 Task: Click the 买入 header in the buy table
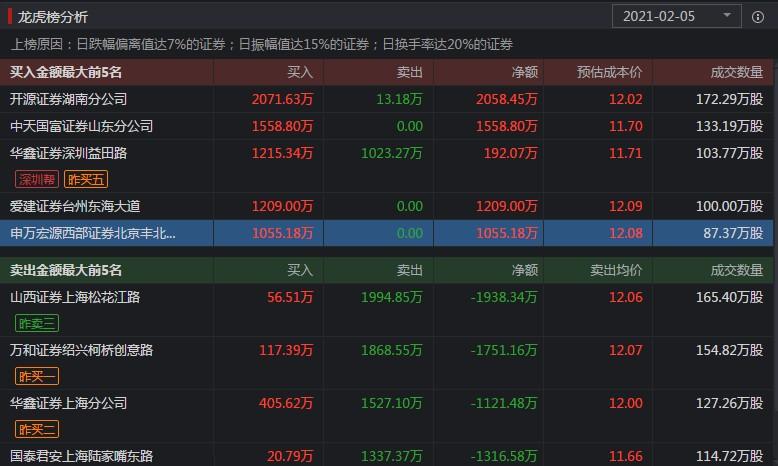pyautogui.click(x=300, y=72)
